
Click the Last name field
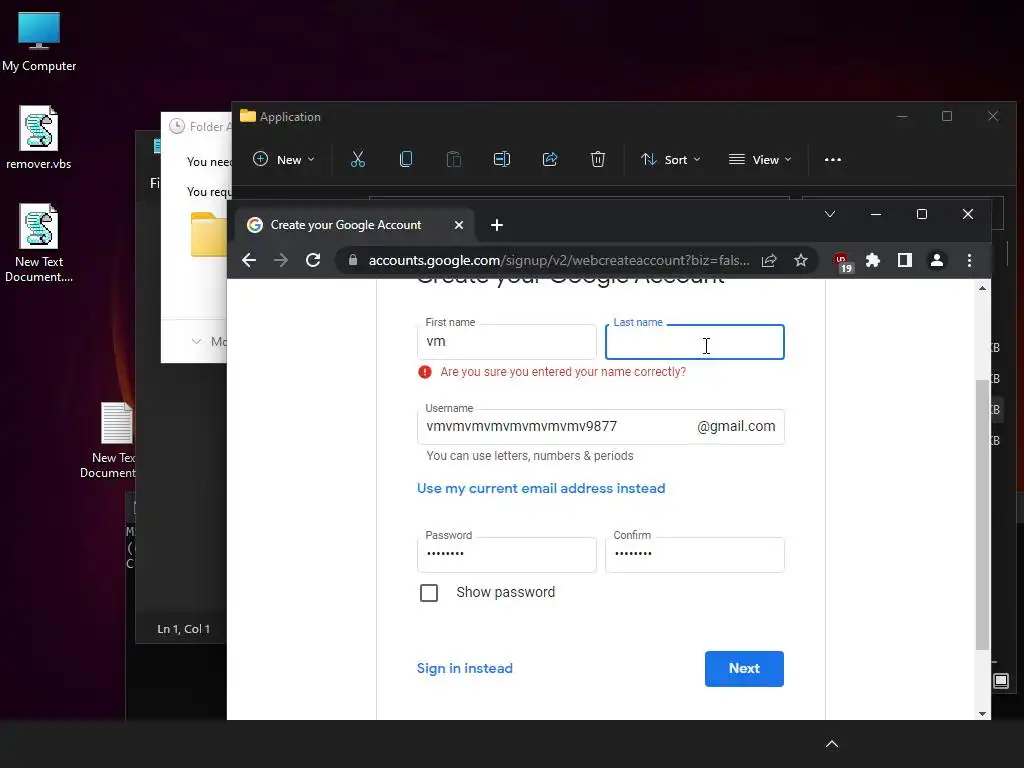pos(694,342)
